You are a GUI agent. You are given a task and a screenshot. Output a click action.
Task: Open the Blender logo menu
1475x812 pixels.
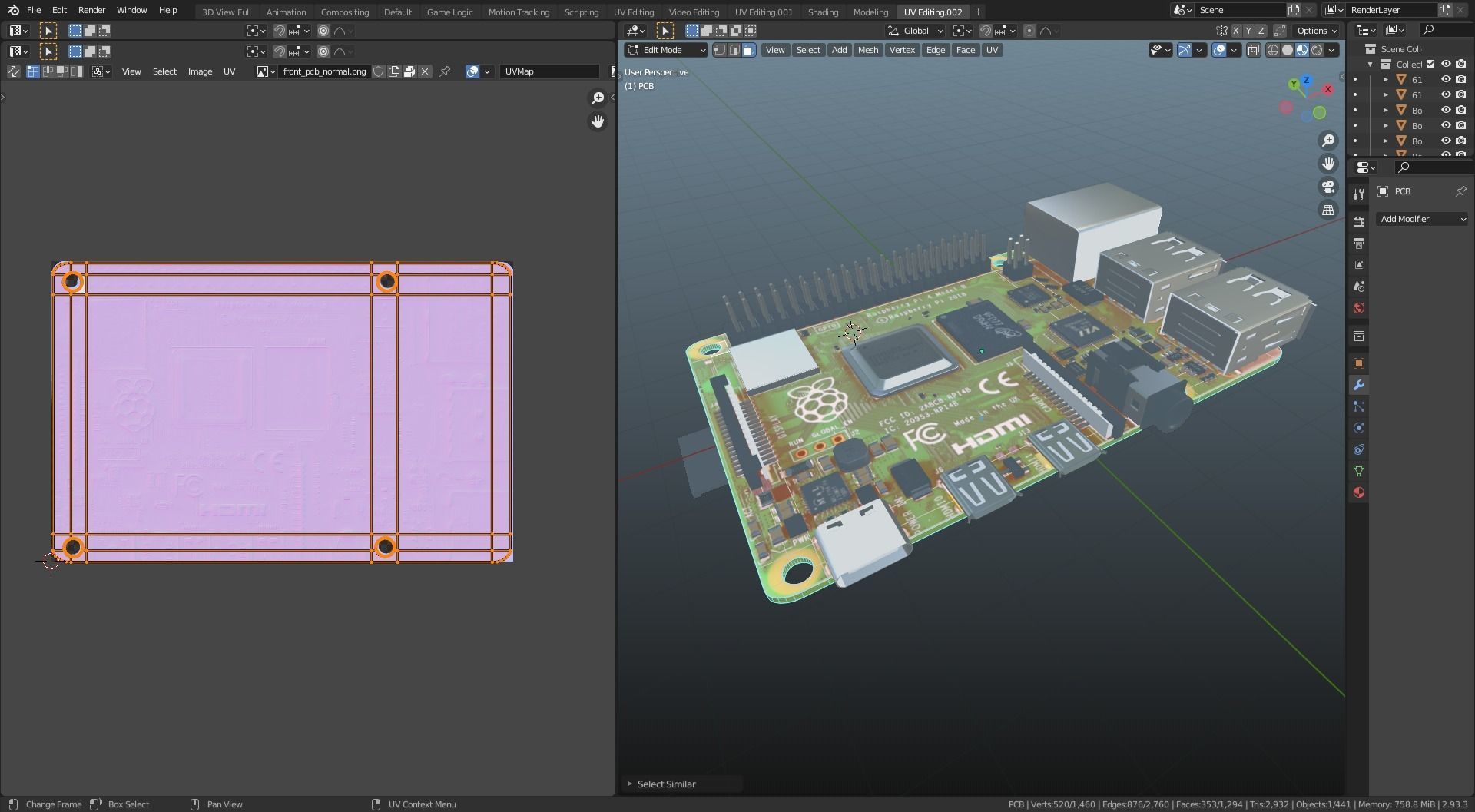pyautogui.click(x=13, y=10)
